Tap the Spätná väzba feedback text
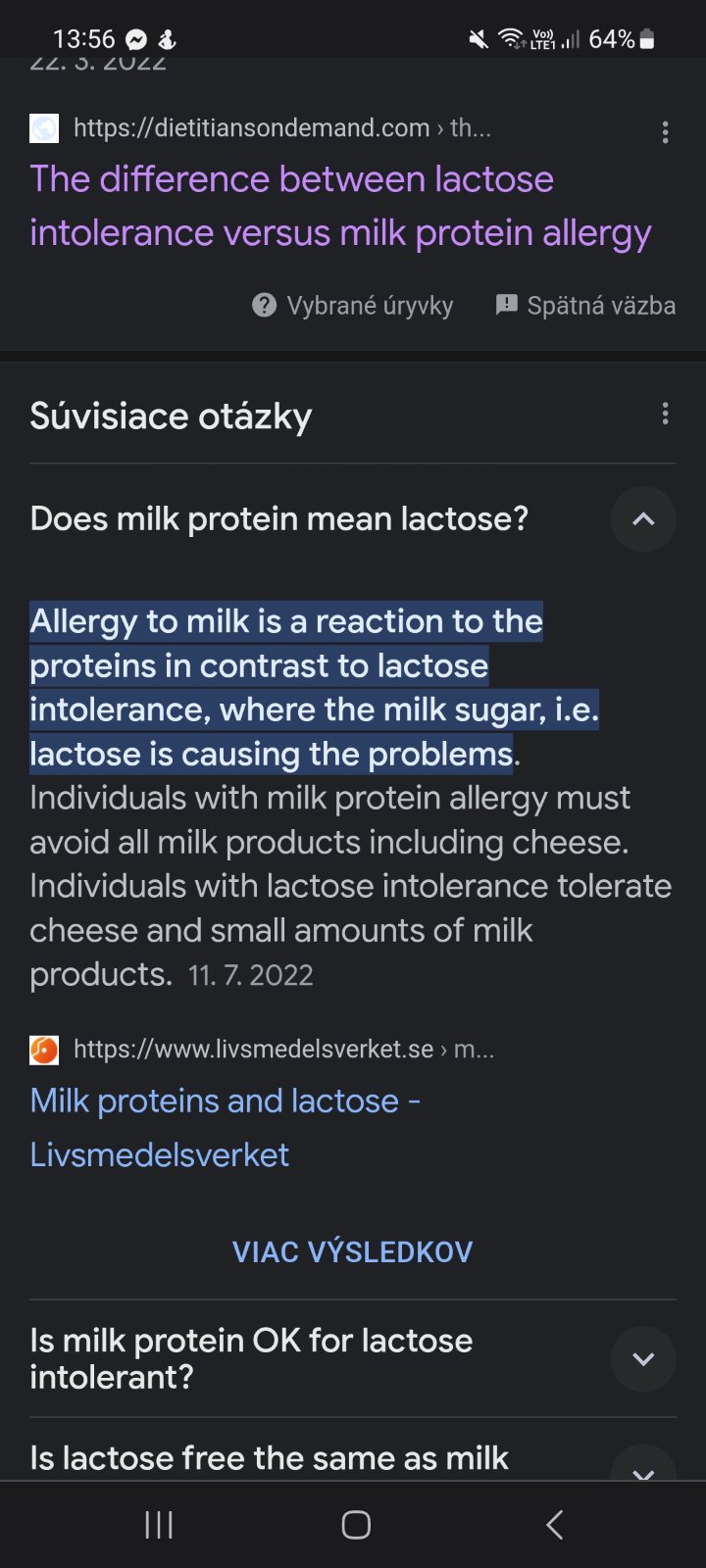Viewport: 706px width, 1568px height. click(601, 306)
